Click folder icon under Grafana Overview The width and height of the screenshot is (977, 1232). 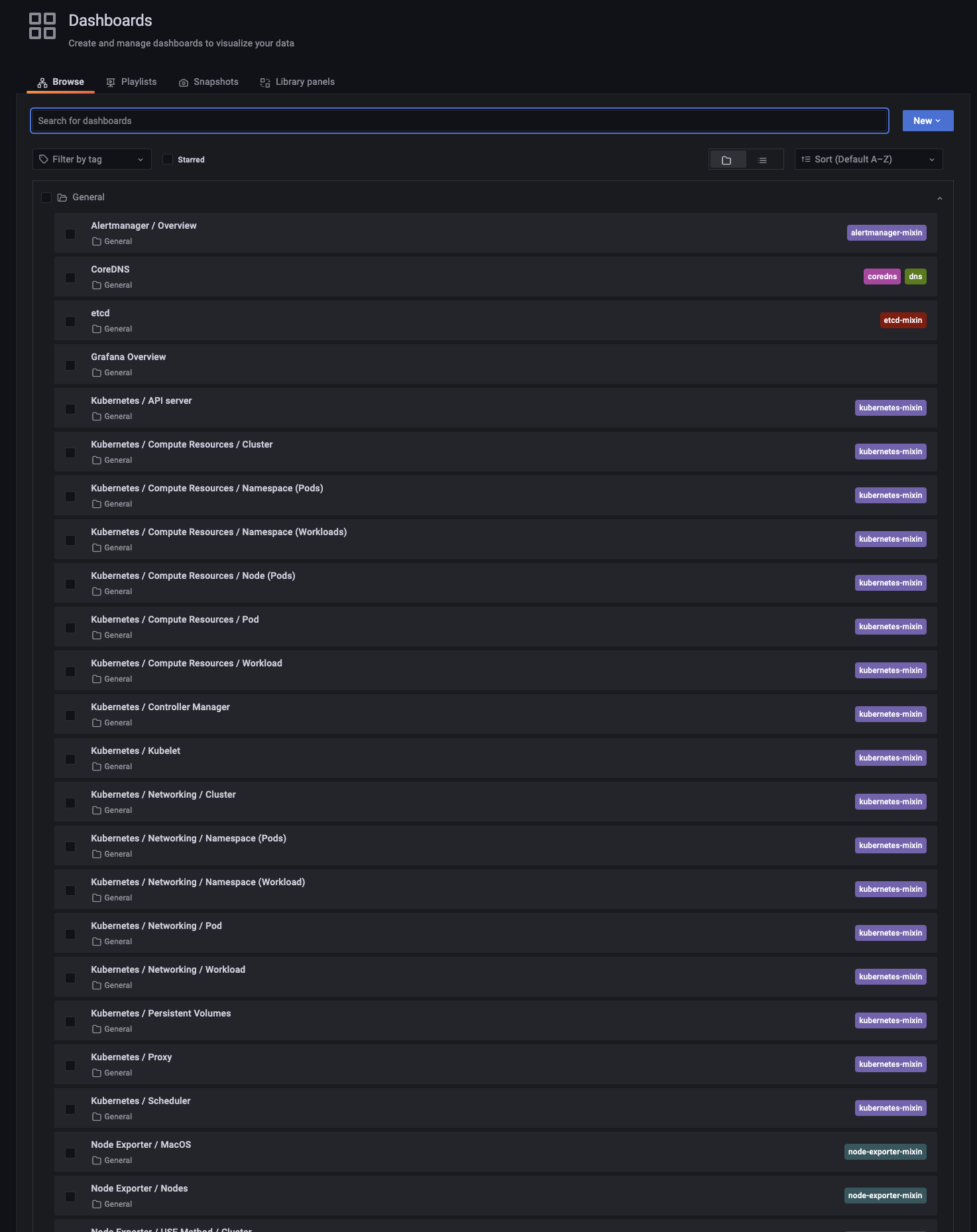tap(97, 373)
